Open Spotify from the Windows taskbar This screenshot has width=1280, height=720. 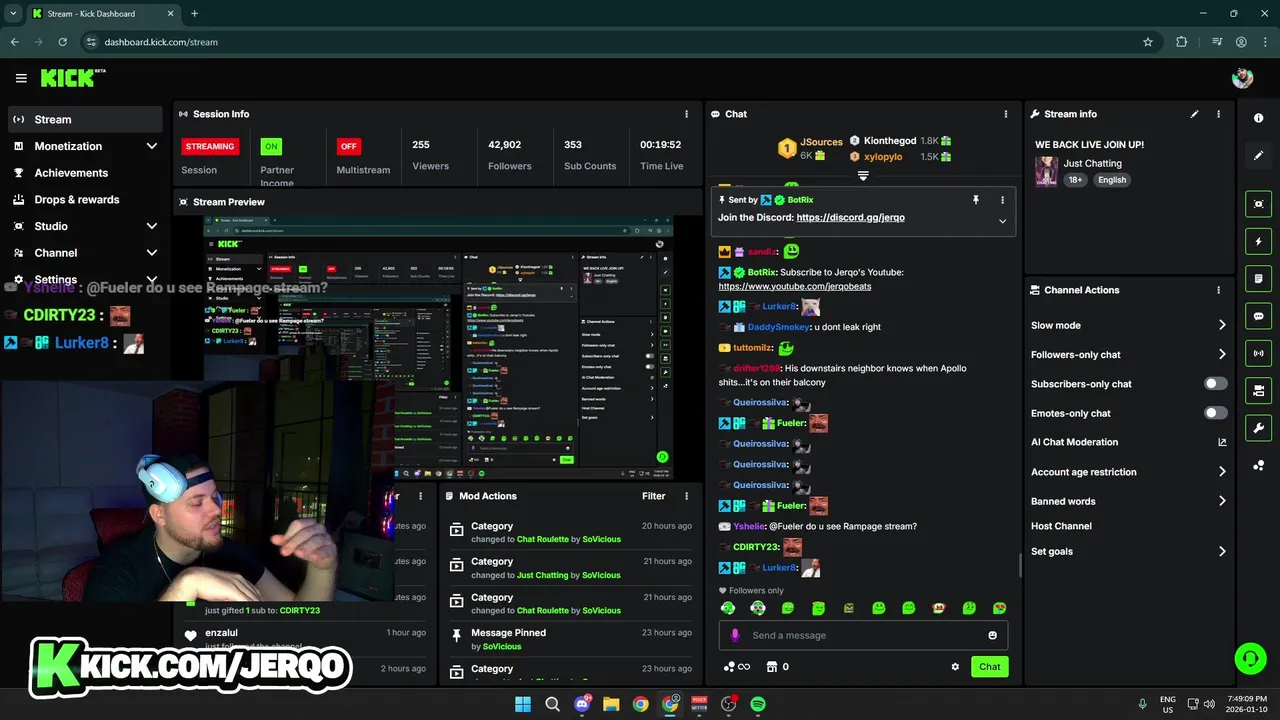758,704
